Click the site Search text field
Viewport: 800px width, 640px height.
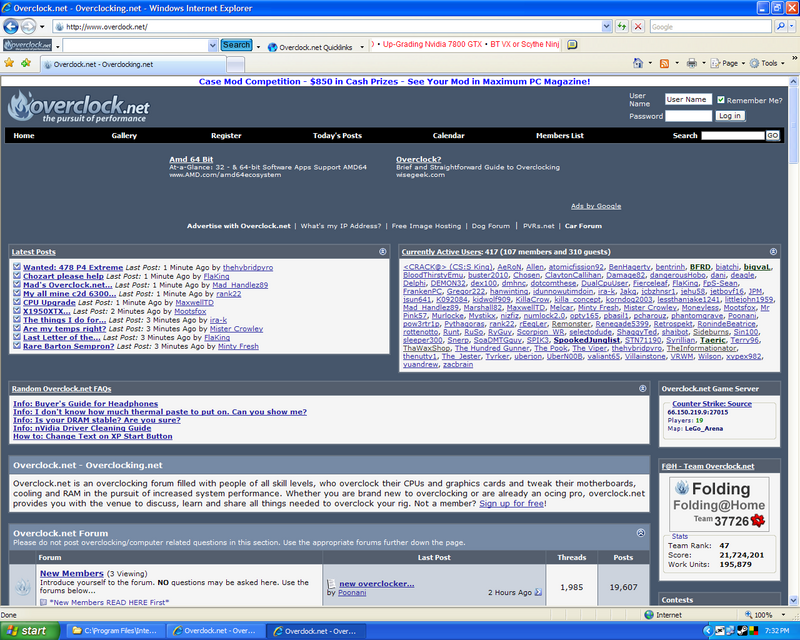pyautogui.click(x=733, y=135)
